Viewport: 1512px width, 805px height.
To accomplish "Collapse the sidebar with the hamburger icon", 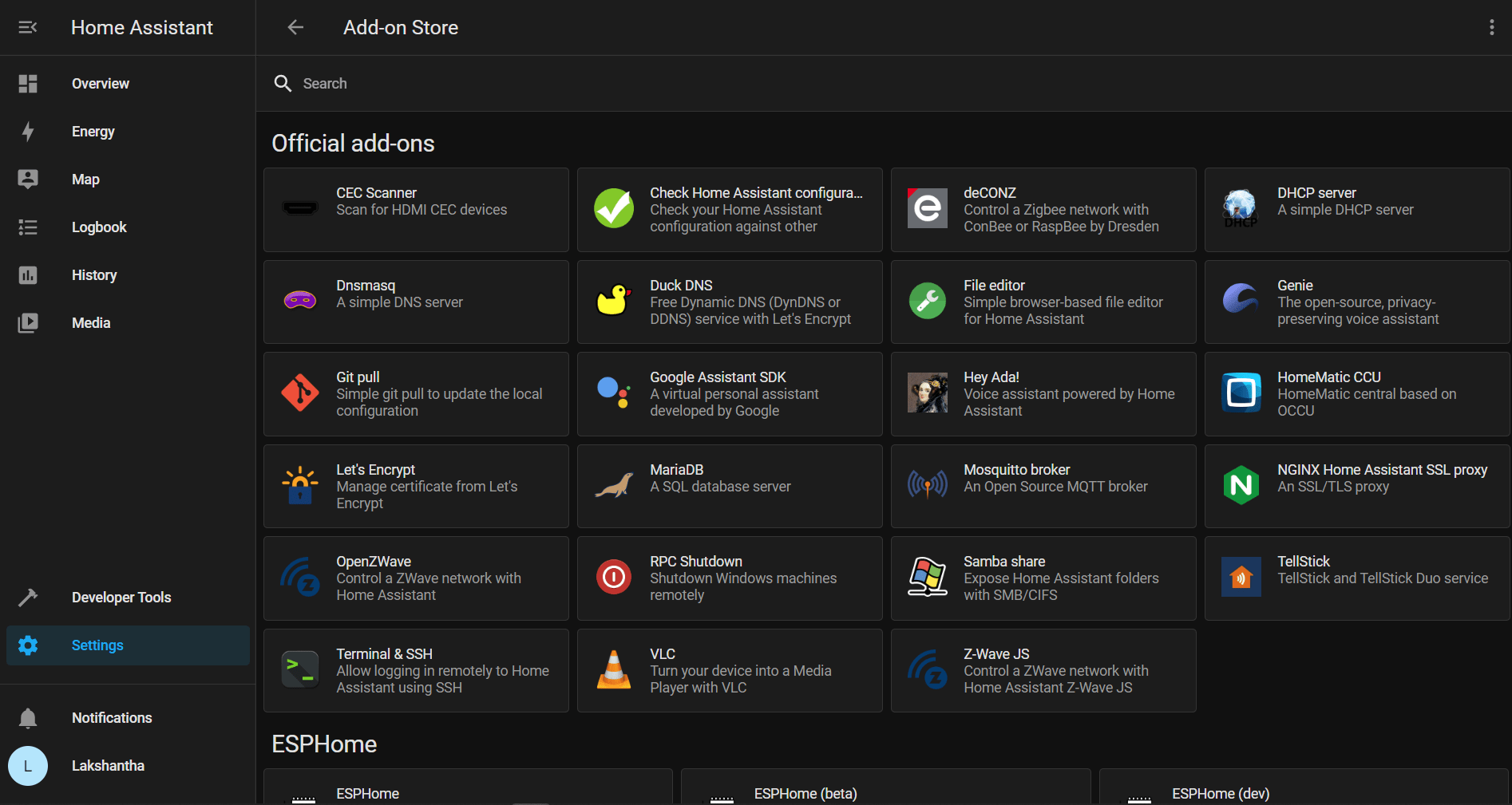I will [28, 28].
